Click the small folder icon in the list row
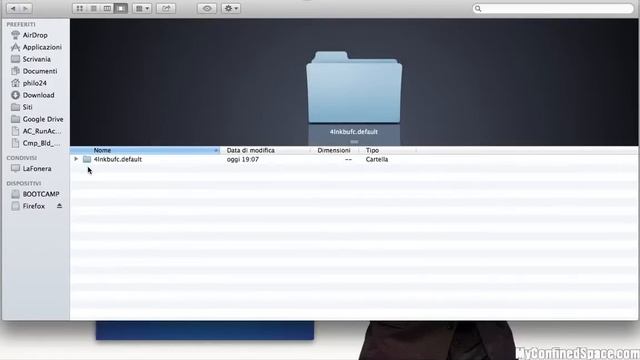The image size is (640, 360). [87, 159]
